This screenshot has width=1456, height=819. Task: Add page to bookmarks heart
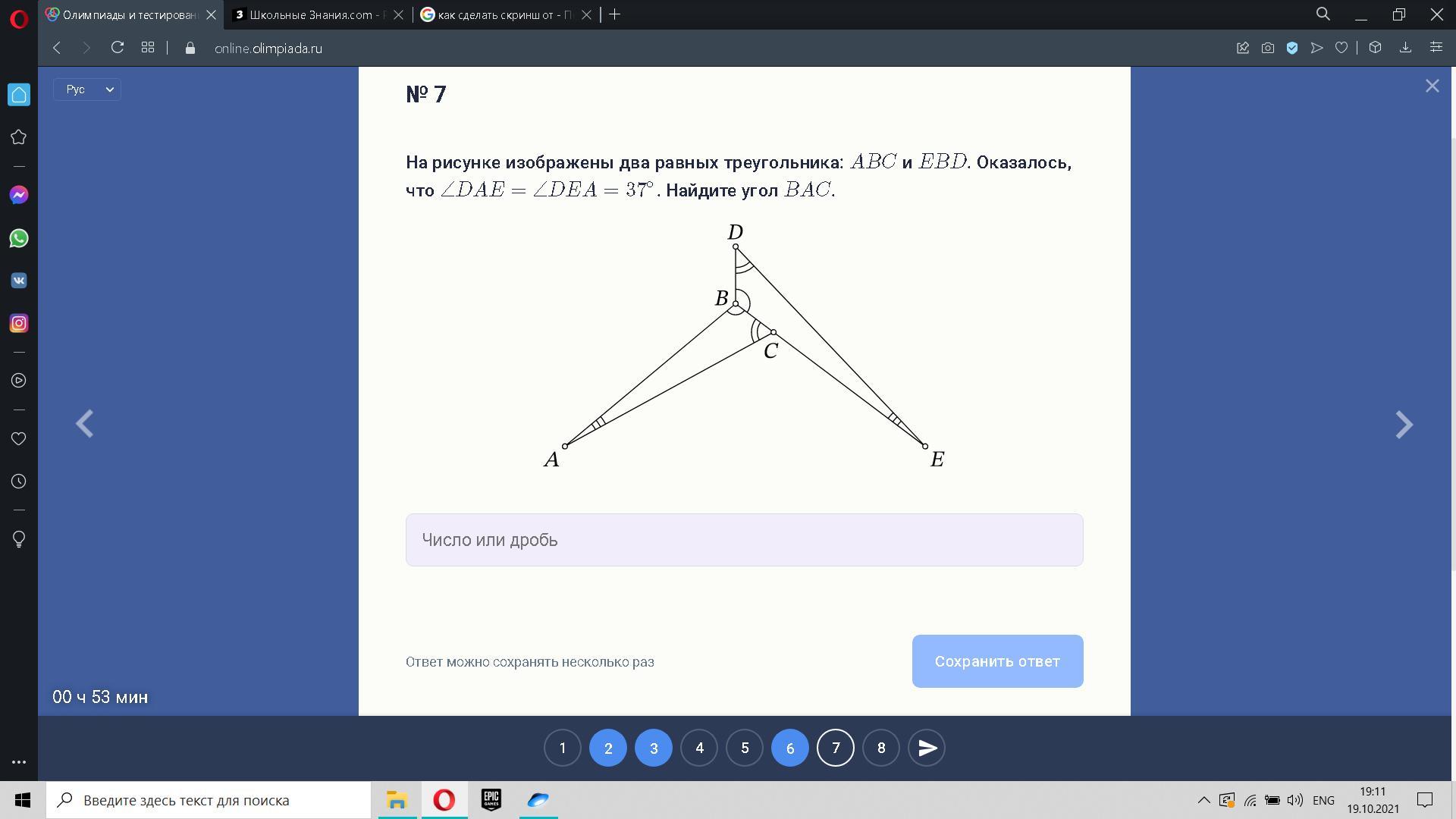click(x=1341, y=48)
